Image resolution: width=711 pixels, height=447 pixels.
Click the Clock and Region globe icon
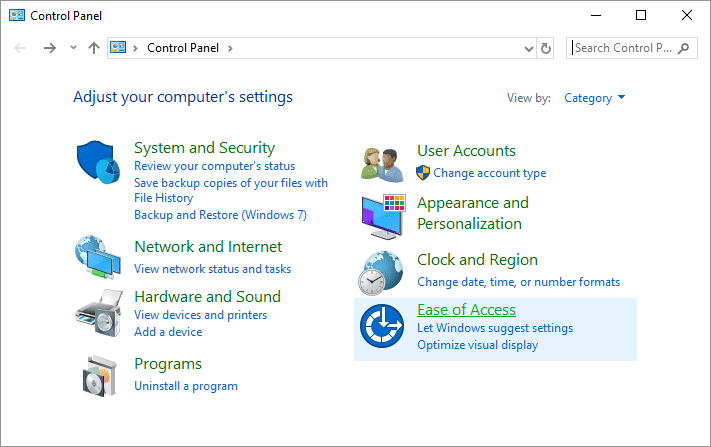(381, 273)
